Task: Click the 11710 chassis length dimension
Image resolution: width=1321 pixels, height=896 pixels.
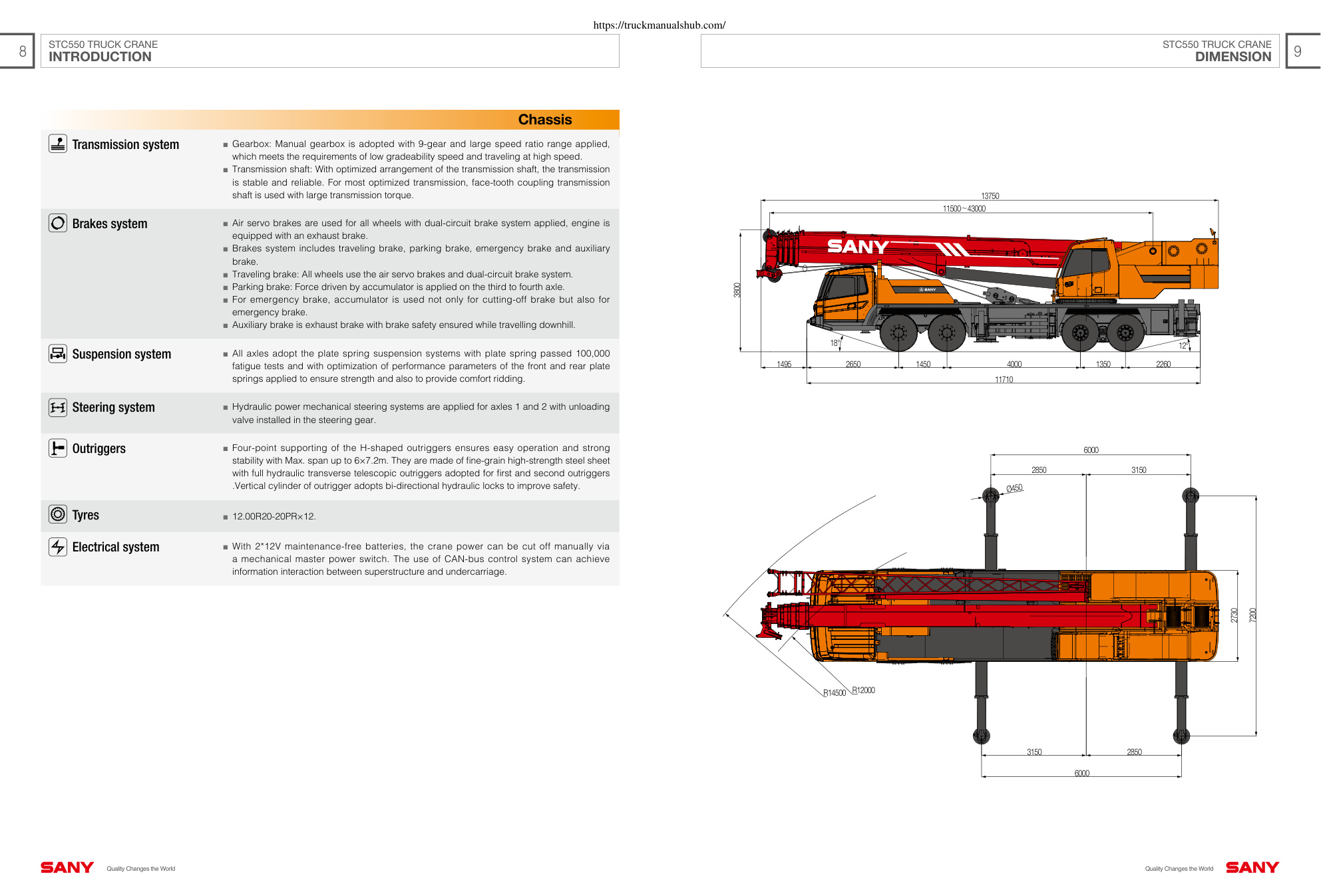Action: pyautogui.click(x=1004, y=380)
